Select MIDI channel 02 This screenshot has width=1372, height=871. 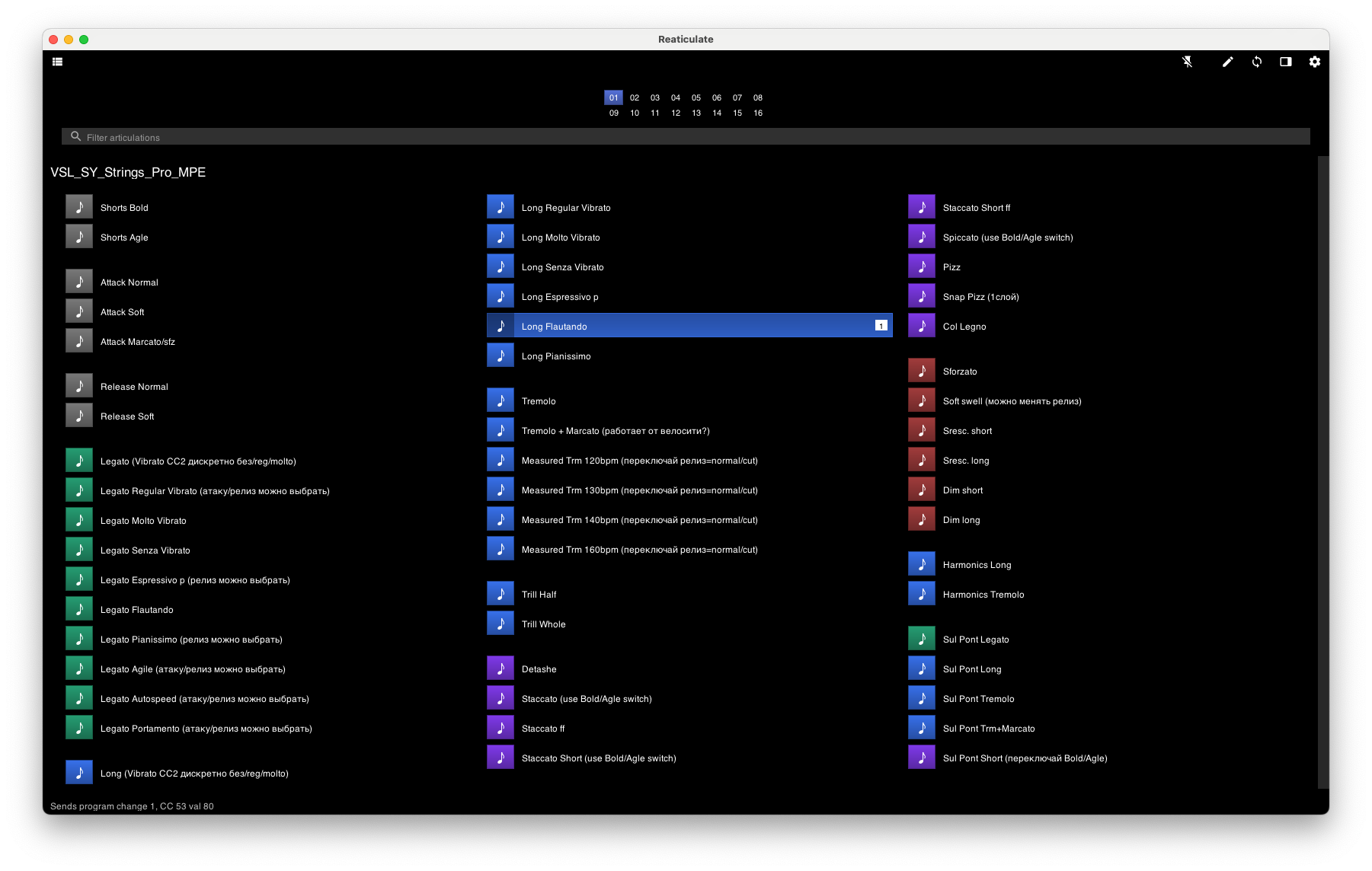[x=635, y=97]
